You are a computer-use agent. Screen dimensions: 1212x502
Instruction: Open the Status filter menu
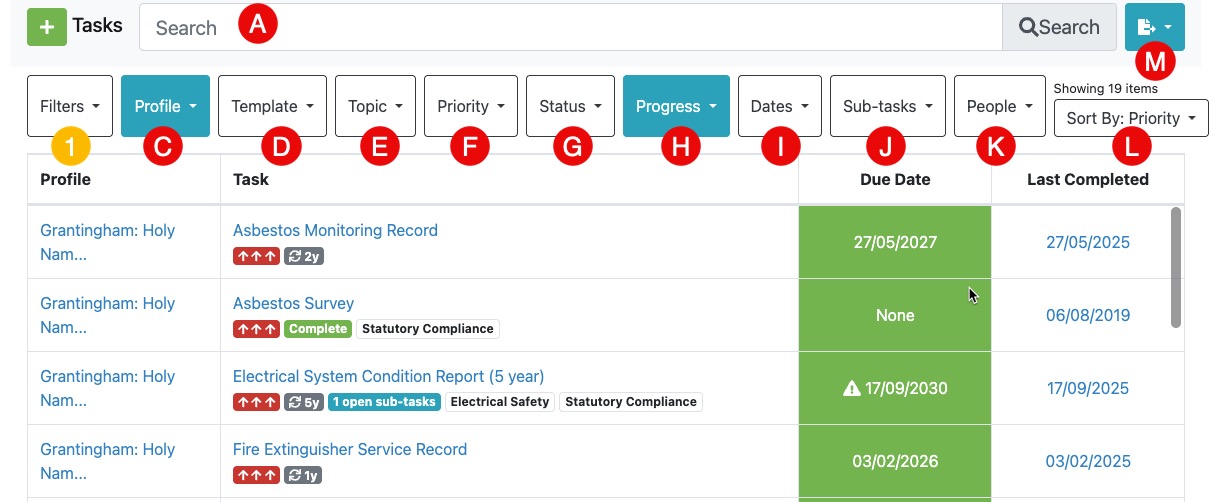[570, 106]
